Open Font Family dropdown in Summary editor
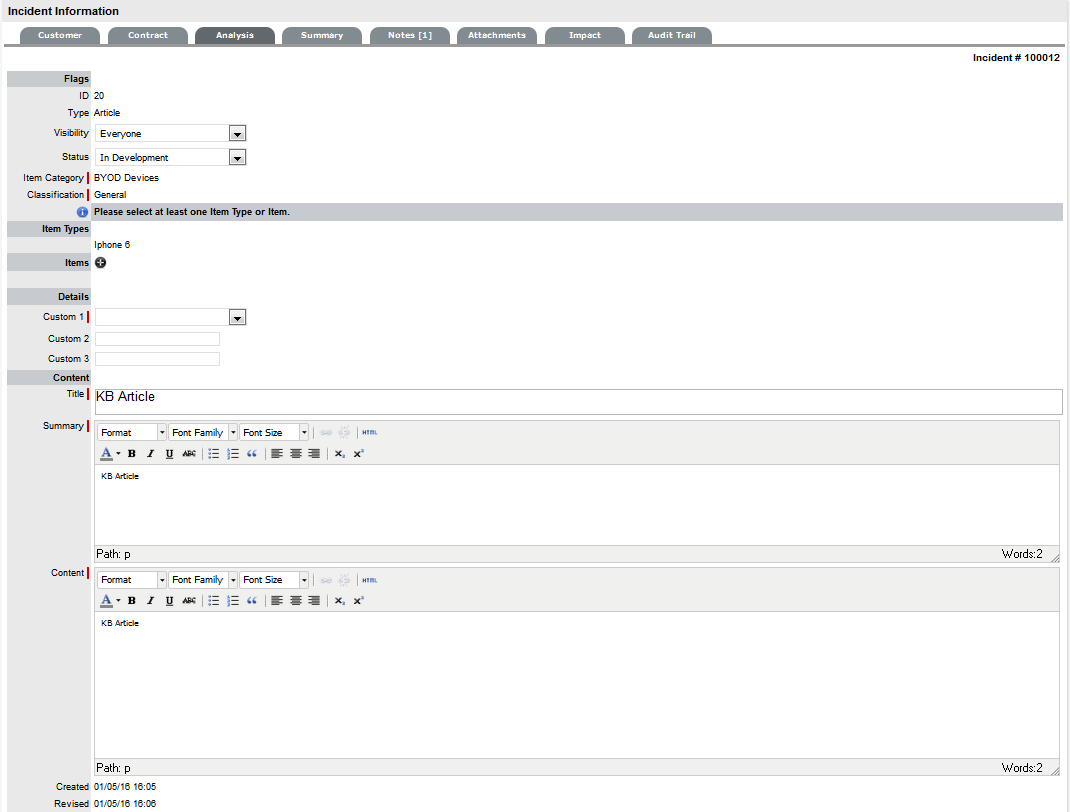Screen dimensions: 1070x812 (x=203, y=433)
